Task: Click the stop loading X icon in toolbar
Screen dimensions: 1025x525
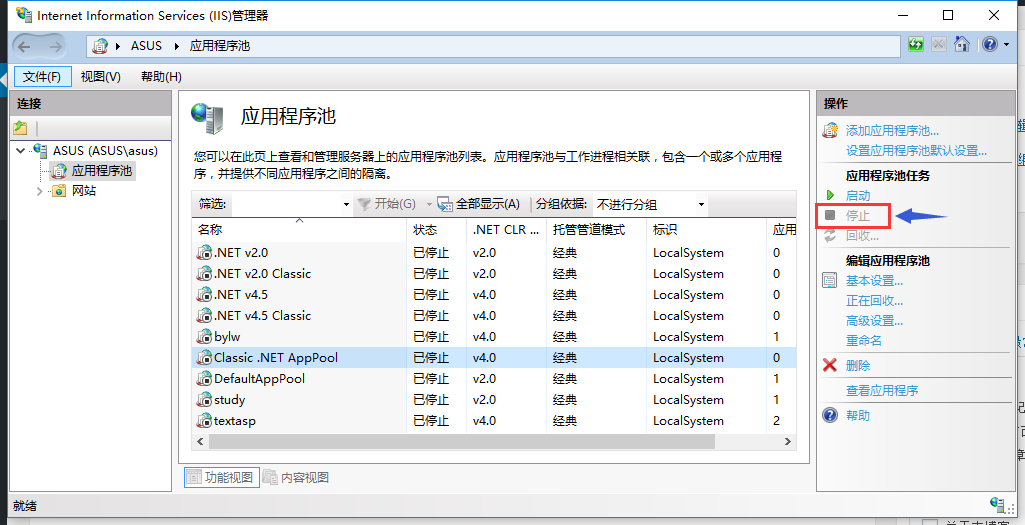Action: (x=939, y=44)
